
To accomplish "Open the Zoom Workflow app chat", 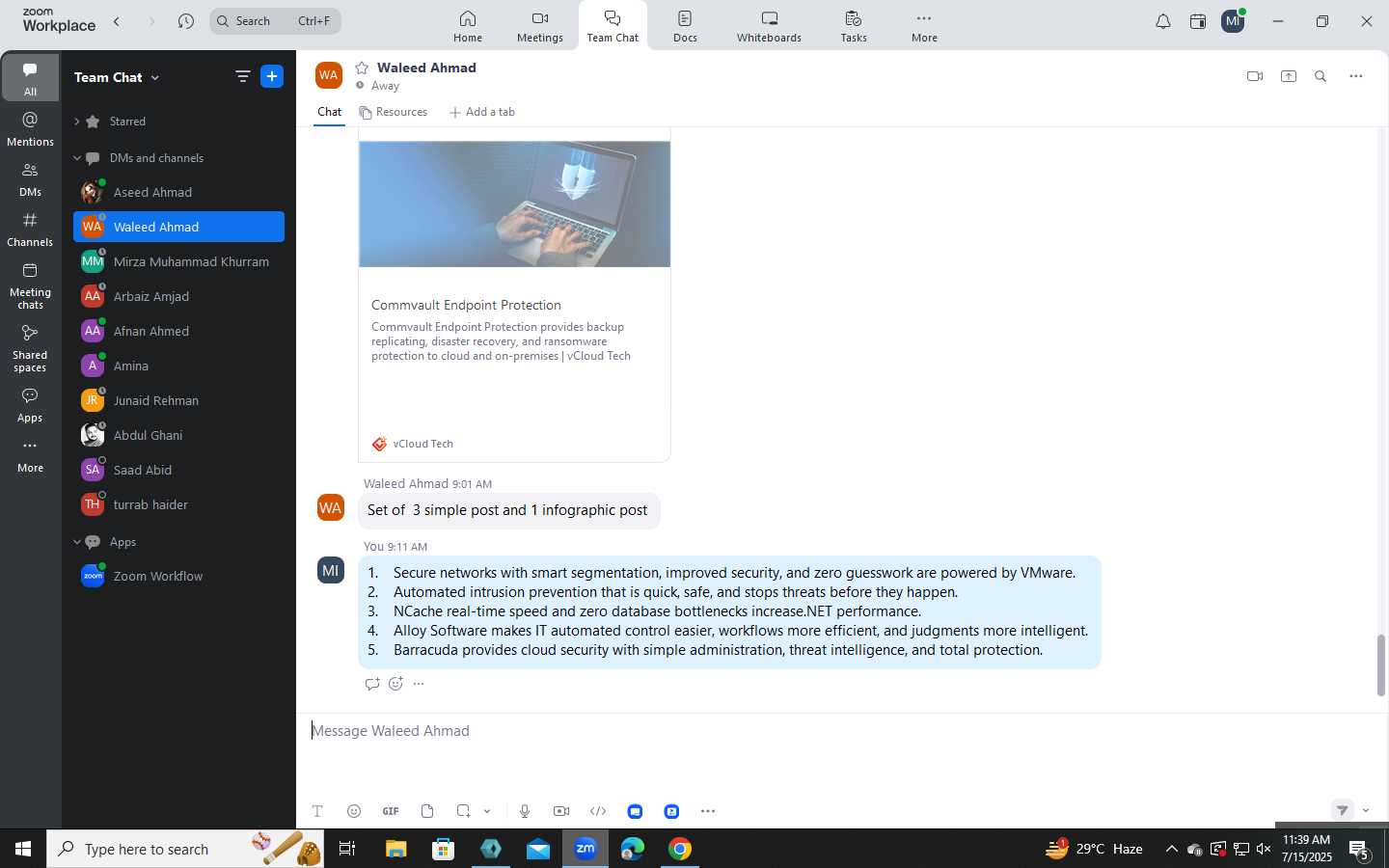I will 178,576.
